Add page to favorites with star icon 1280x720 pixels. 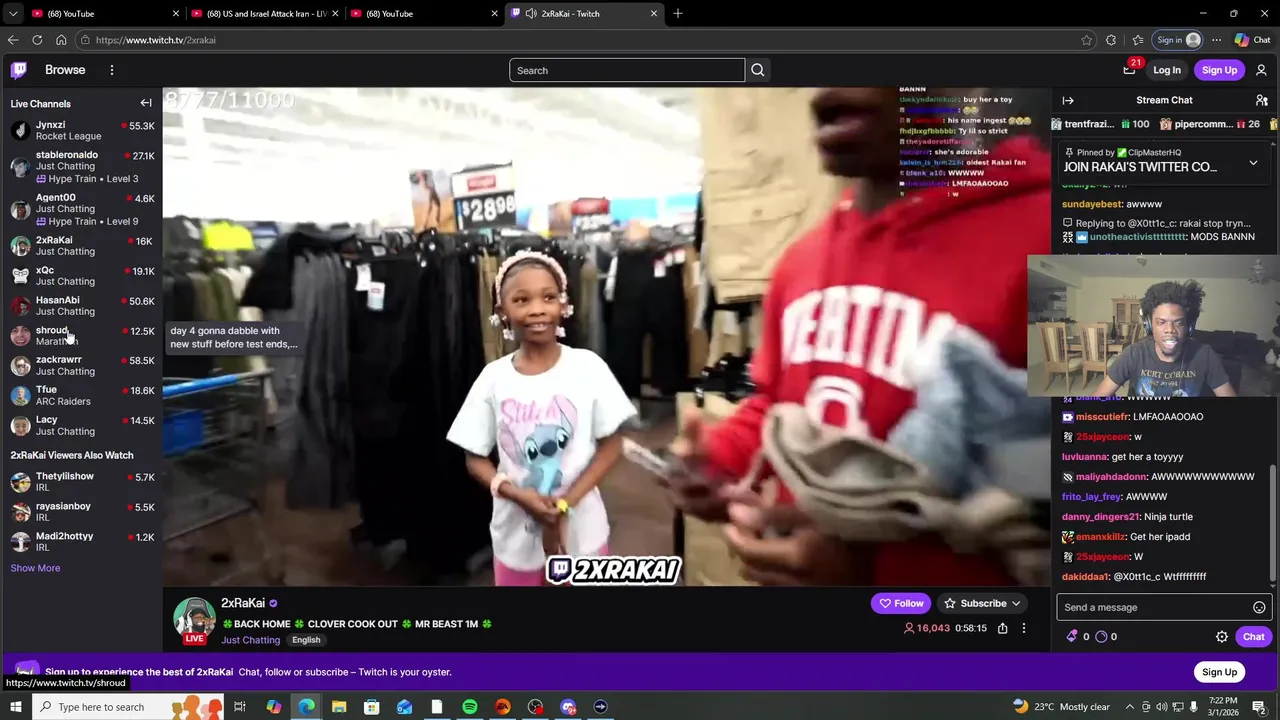coord(1087,40)
